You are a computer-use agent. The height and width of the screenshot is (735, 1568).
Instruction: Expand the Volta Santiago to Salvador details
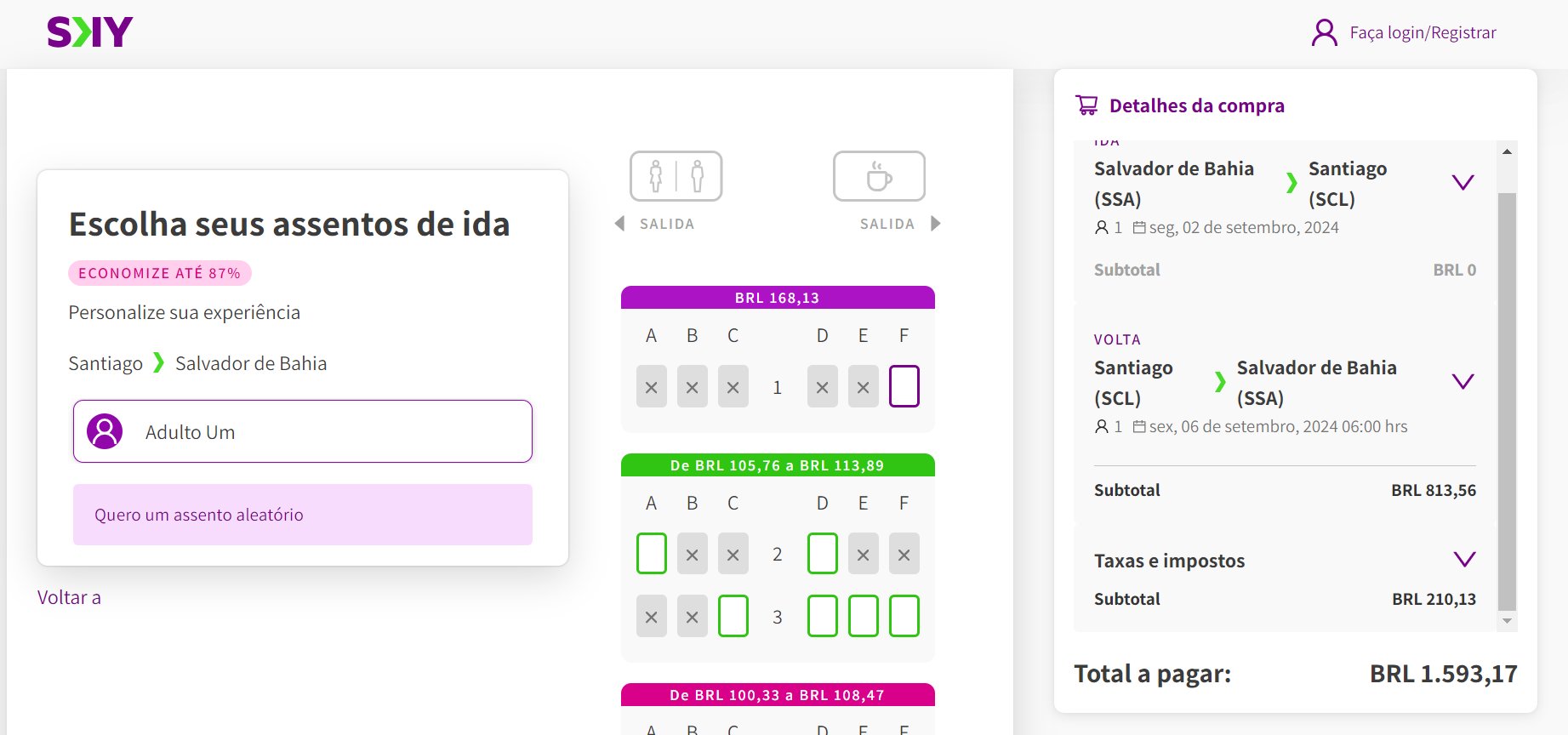[1463, 381]
